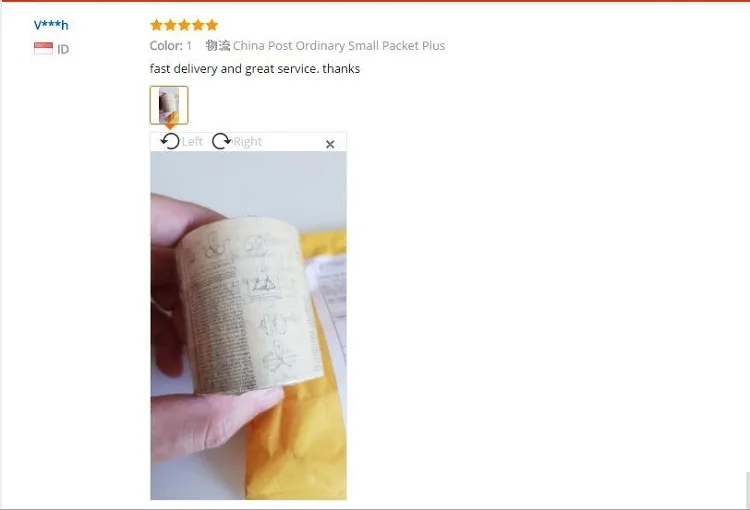
Task: Click the second rating star
Action: 170,25
